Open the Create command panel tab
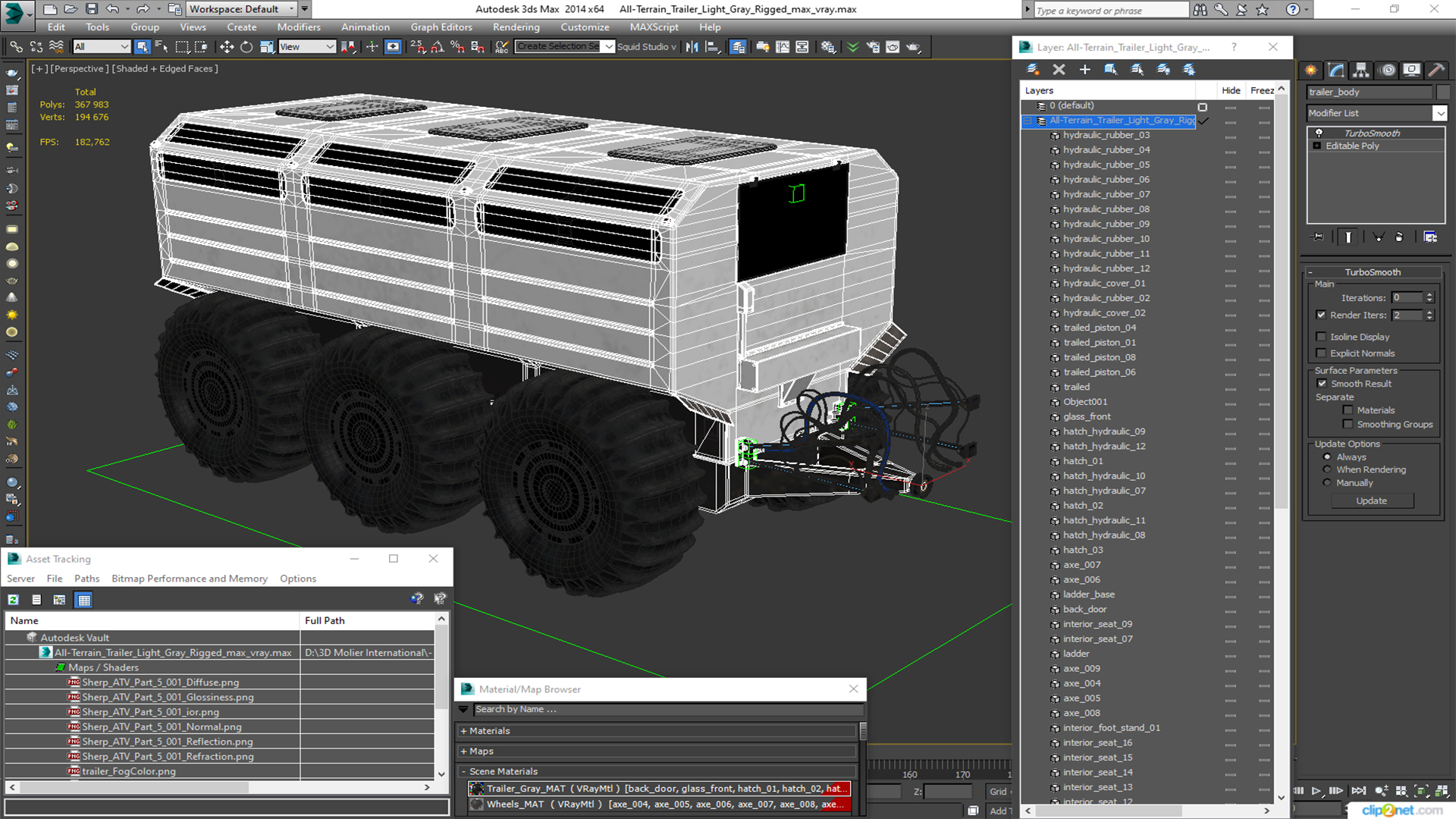The height and width of the screenshot is (819, 1456). click(x=1310, y=70)
